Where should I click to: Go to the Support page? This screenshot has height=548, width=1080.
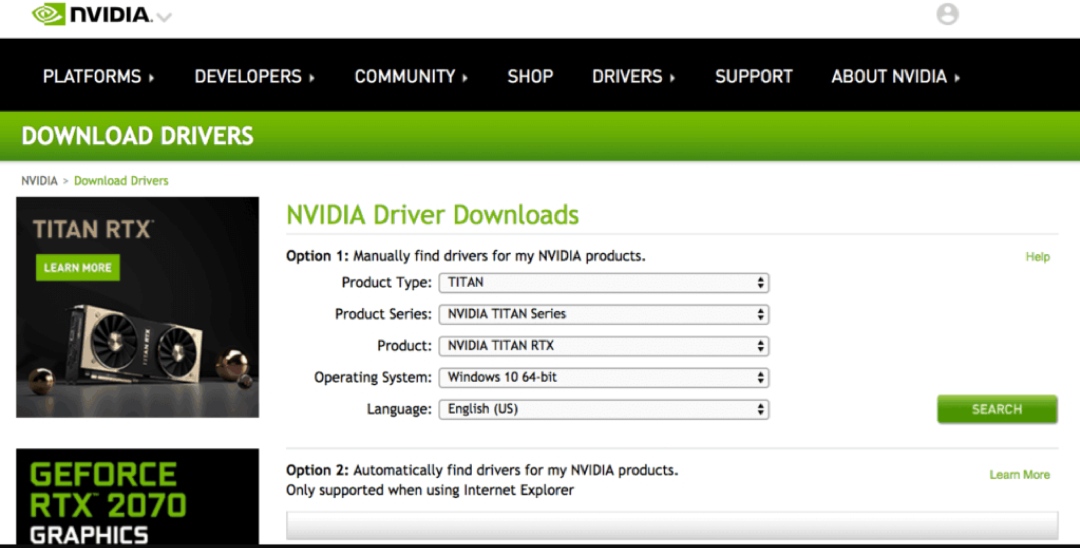tap(754, 76)
